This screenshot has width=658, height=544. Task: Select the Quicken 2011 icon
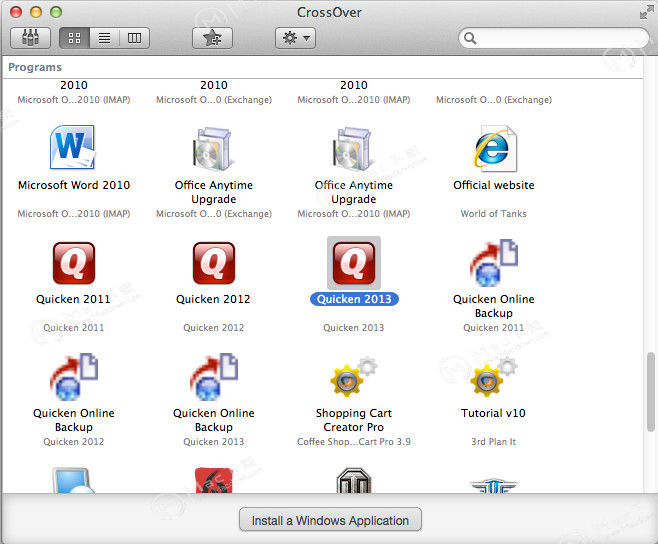click(74, 263)
